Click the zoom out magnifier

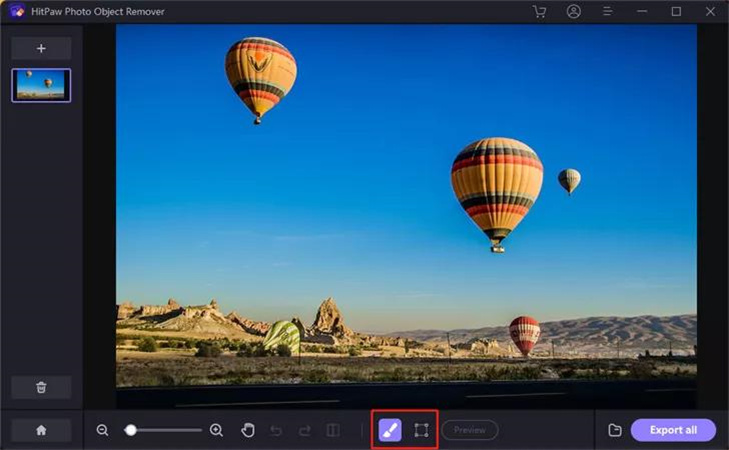pos(103,430)
